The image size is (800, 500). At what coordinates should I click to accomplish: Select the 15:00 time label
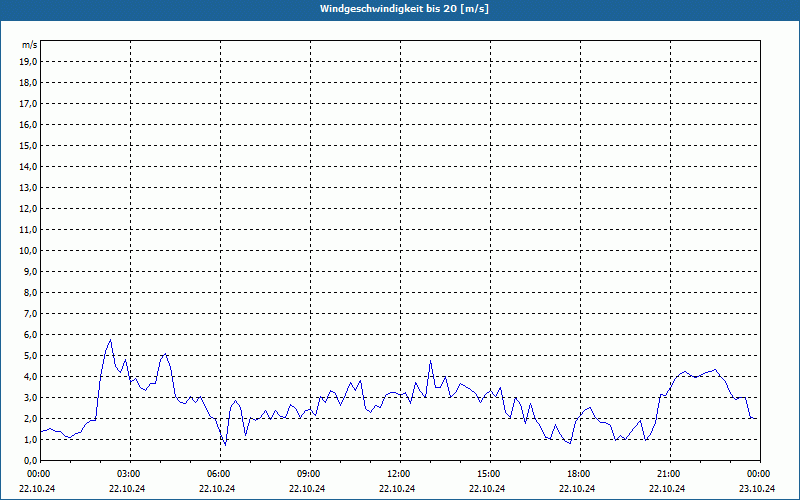[490, 474]
